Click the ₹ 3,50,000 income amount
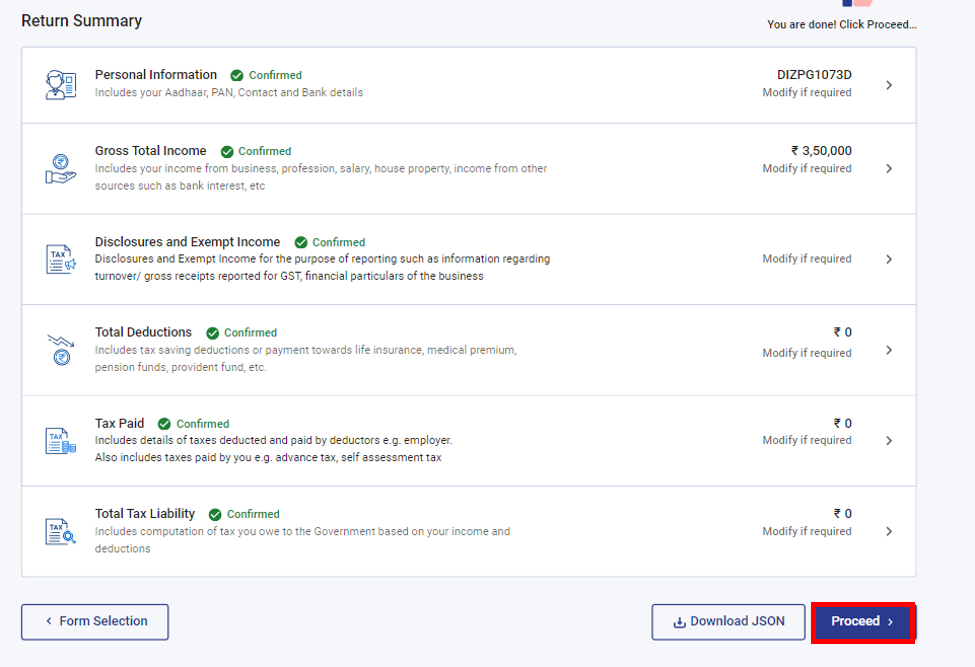The height and width of the screenshot is (667, 975). tap(821, 150)
